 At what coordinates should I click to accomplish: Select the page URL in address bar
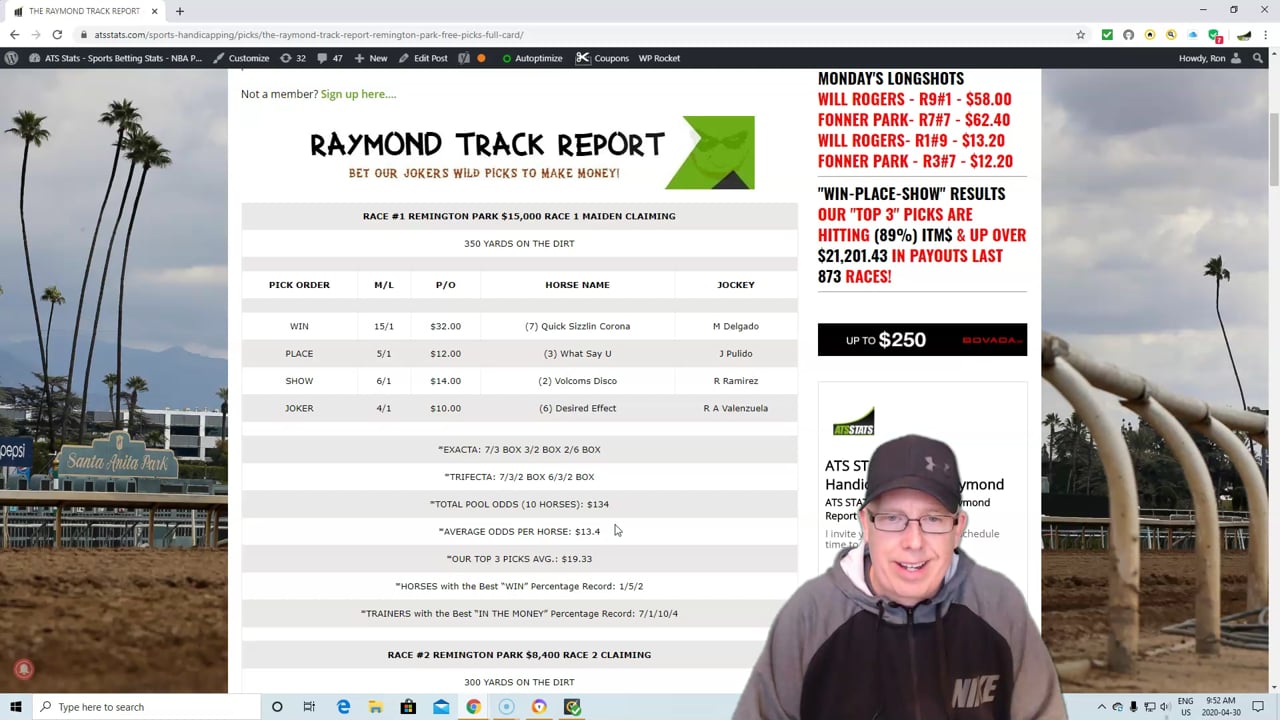coord(309,34)
